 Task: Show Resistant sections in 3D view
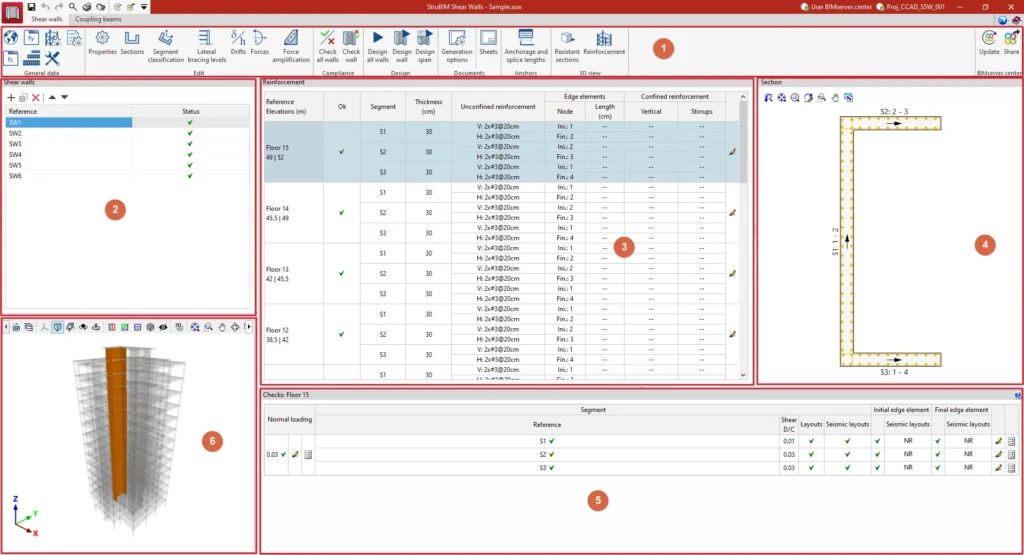[567, 46]
